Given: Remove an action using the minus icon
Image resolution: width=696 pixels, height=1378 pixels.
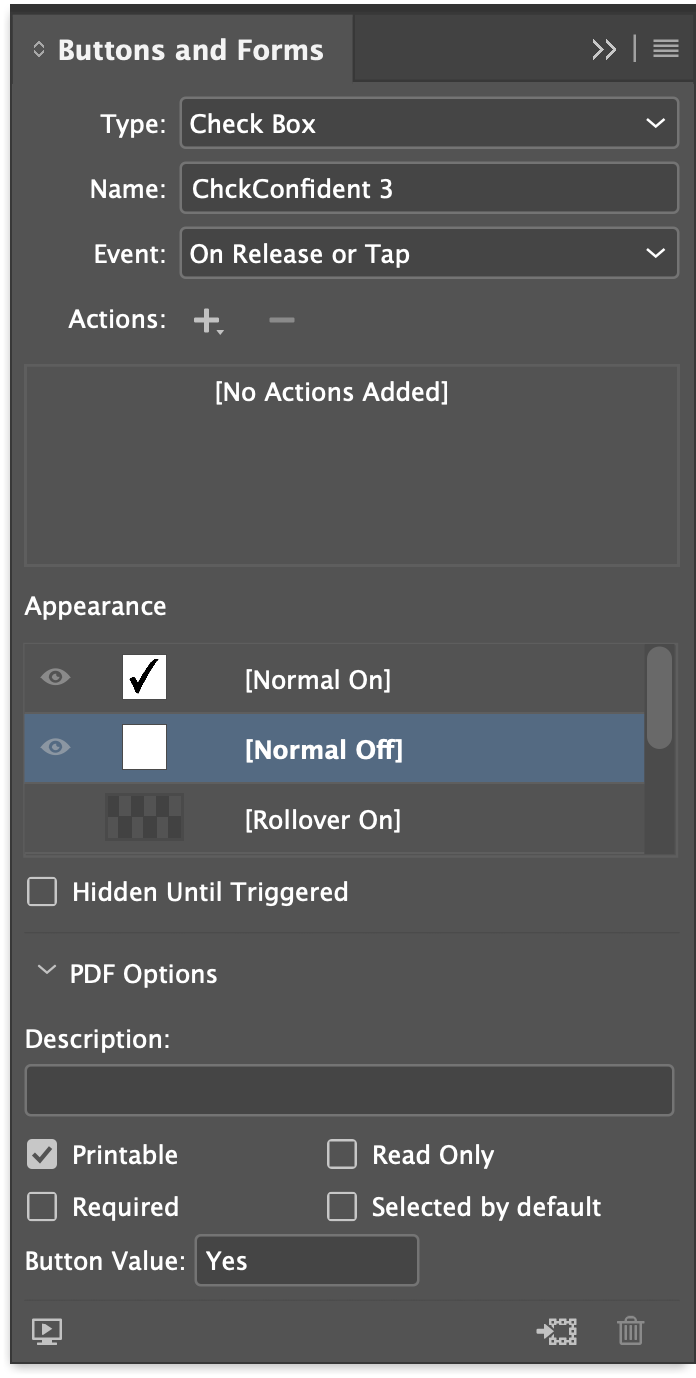Looking at the screenshot, I should [x=281, y=318].
